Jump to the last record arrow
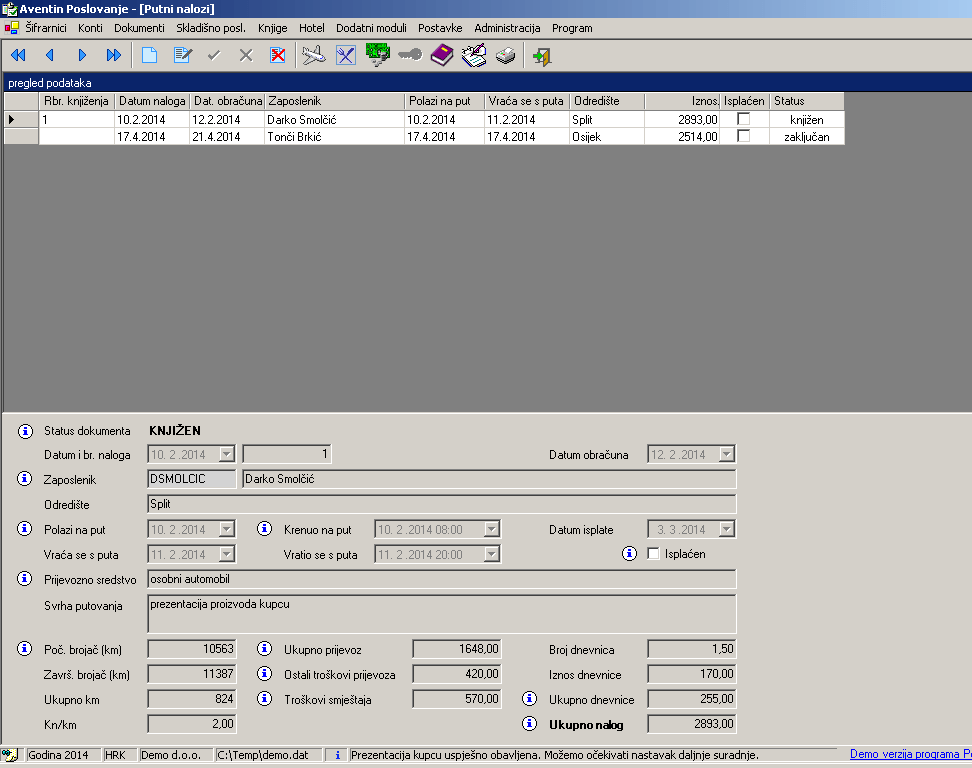The image size is (972, 768). pos(113,56)
